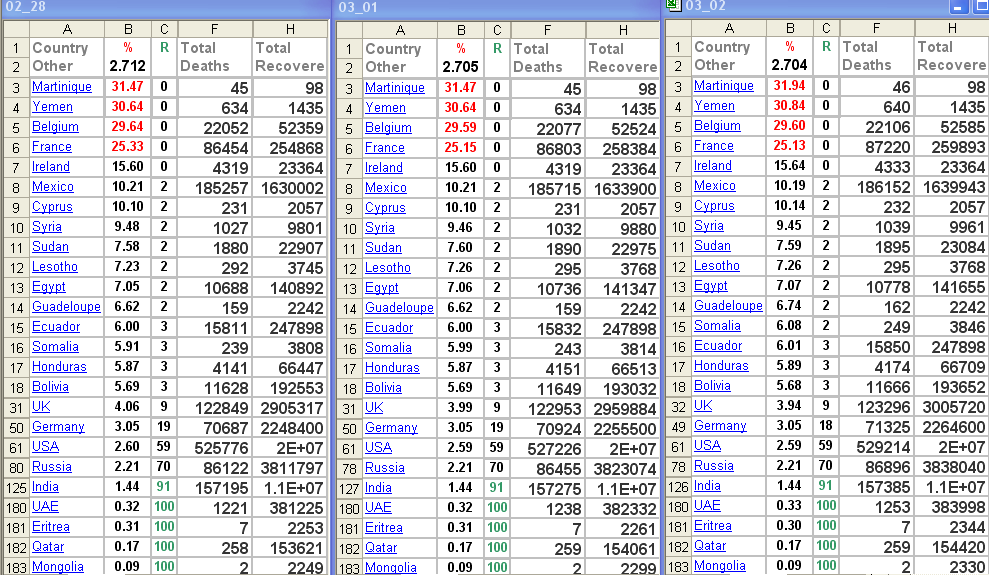Select column B header in the 03_01 window

click(461, 30)
